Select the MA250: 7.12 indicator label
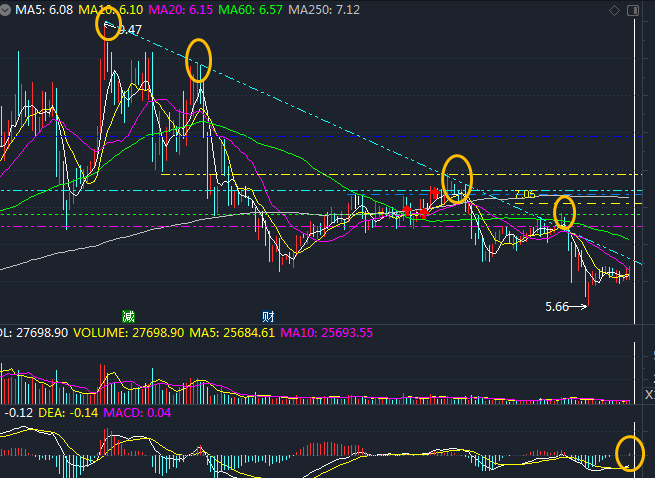This screenshot has height=478, width=655. [x=324, y=10]
